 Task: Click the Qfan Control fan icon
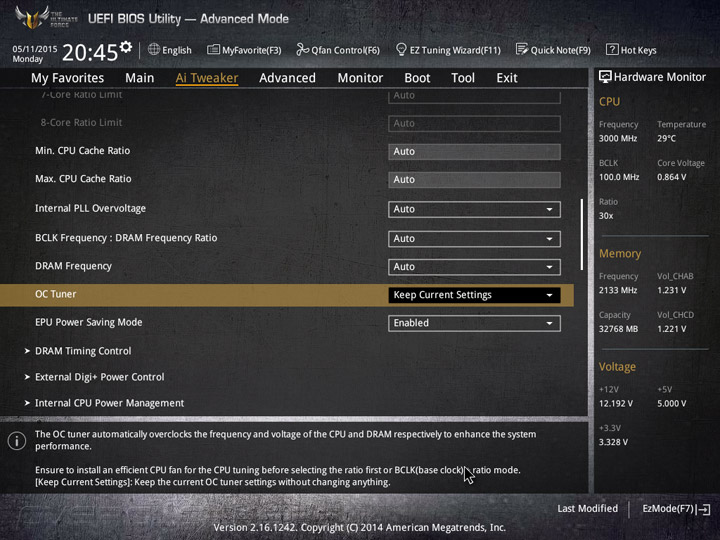(302, 50)
